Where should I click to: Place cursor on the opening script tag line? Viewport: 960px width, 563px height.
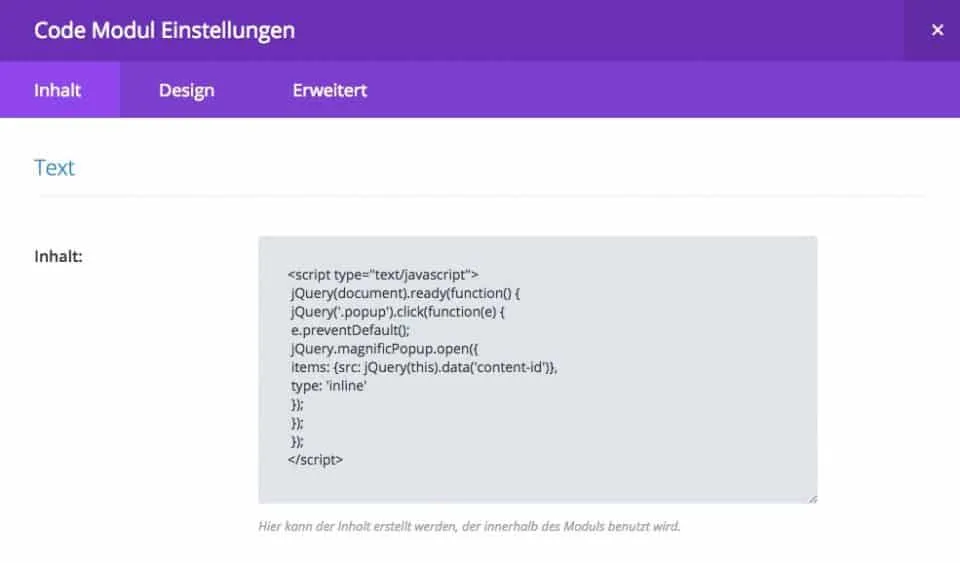[383, 274]
